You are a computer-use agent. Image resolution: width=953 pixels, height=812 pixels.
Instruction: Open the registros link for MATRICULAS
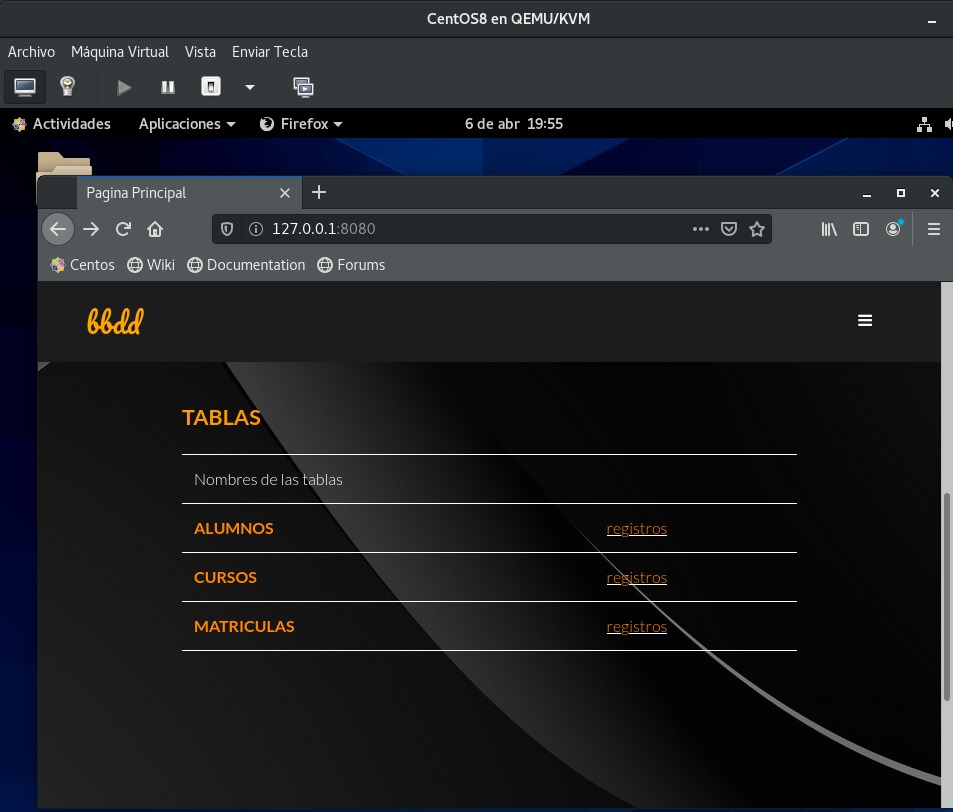coord(636,627)
